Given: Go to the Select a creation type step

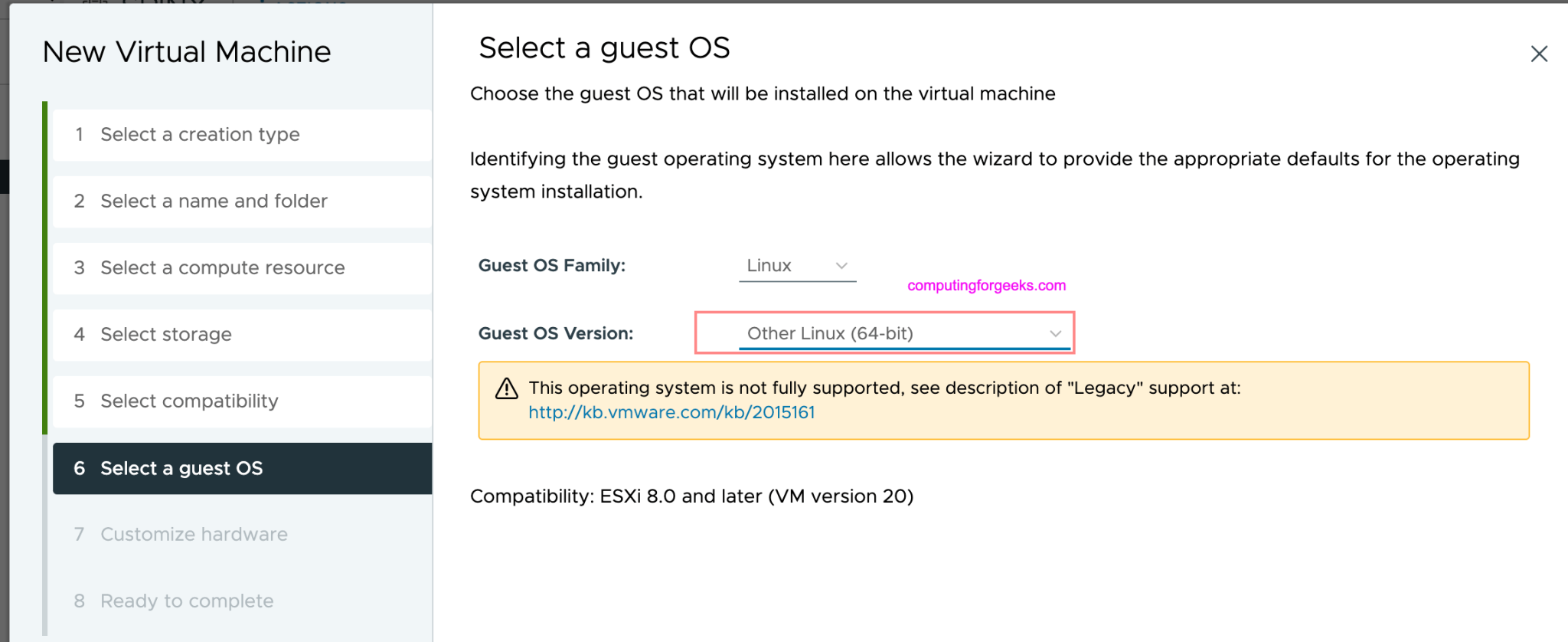Looking at the screenshot, I should point(199,134).
